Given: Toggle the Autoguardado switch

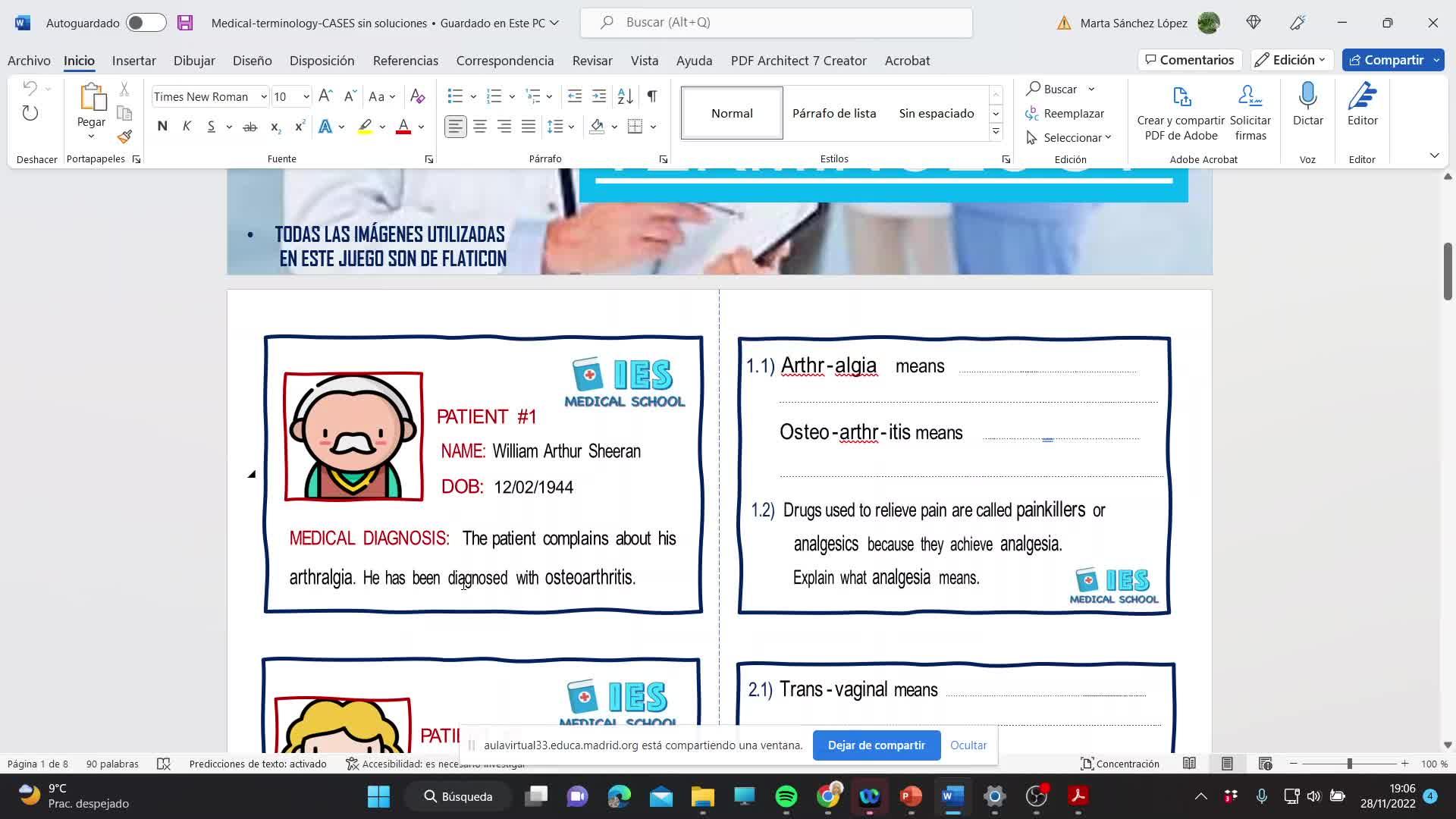Looking at the screenshot, I should pyautogui.click(x=146, y=23).
